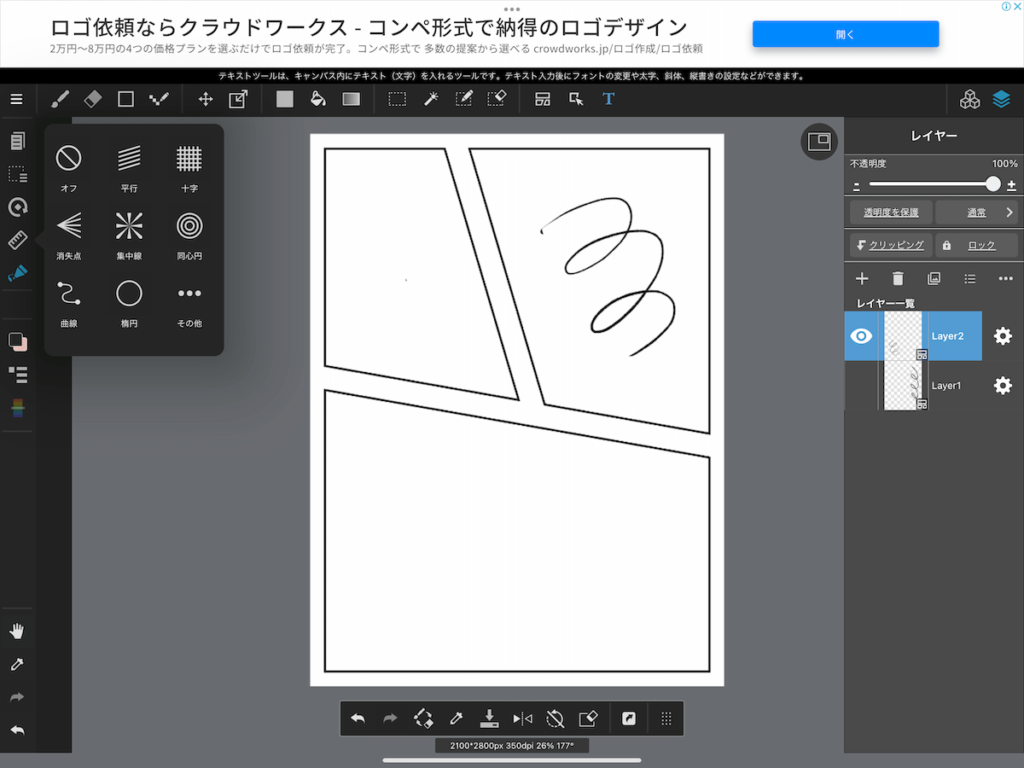
Task: Click the trash icon to delete the layer
Action: [x=898, y=279]
